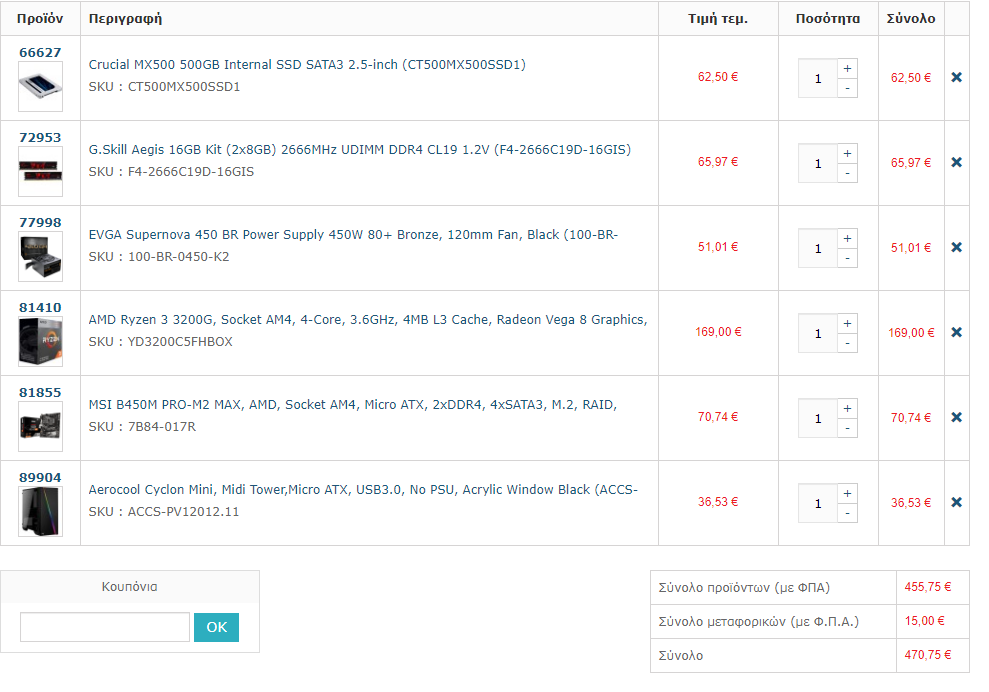Screen dimensions: 989x692
Task: Open EVGA Supernova 450 BR product link
Action: 353,235
